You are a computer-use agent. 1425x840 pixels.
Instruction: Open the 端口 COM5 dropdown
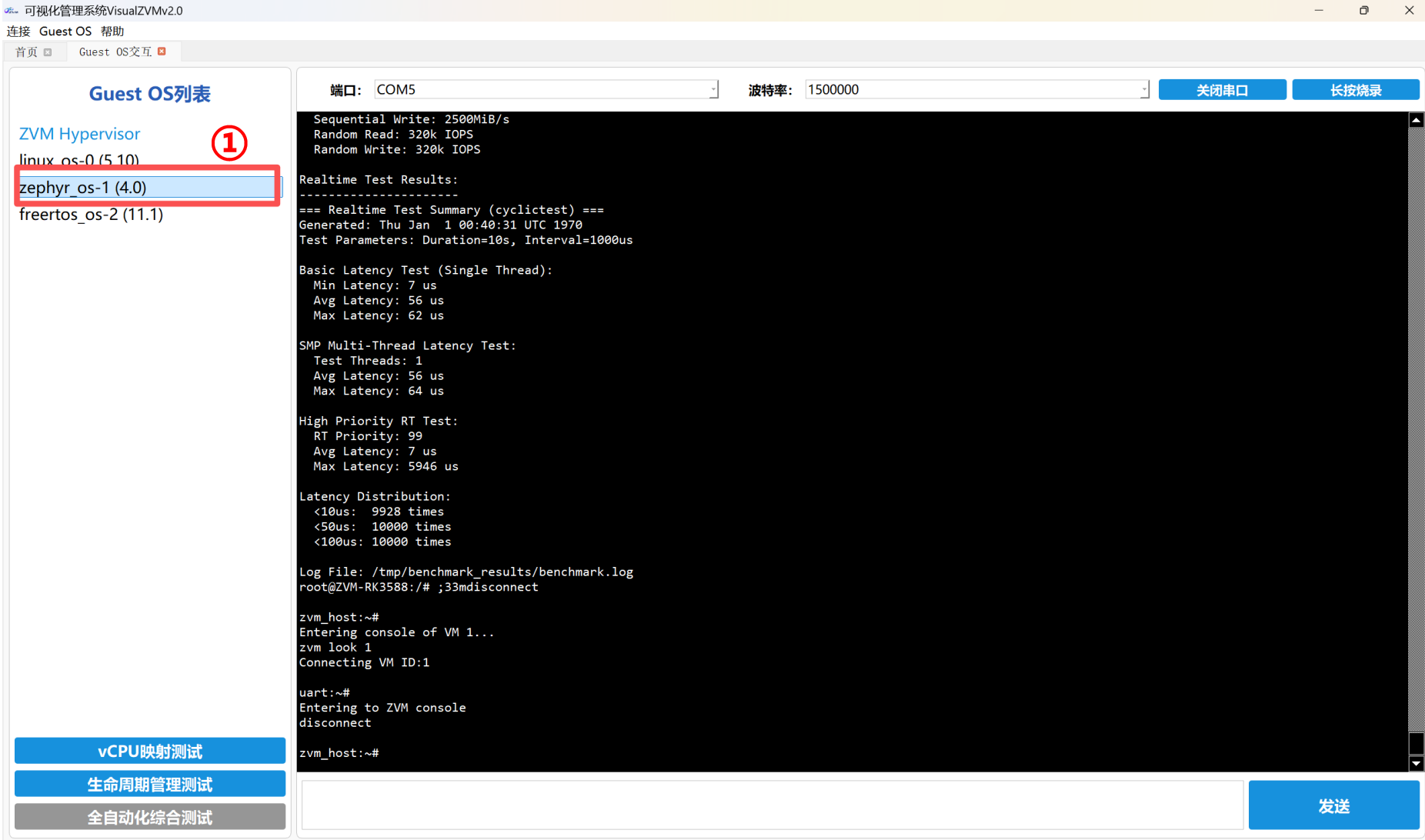click(712, 90)
